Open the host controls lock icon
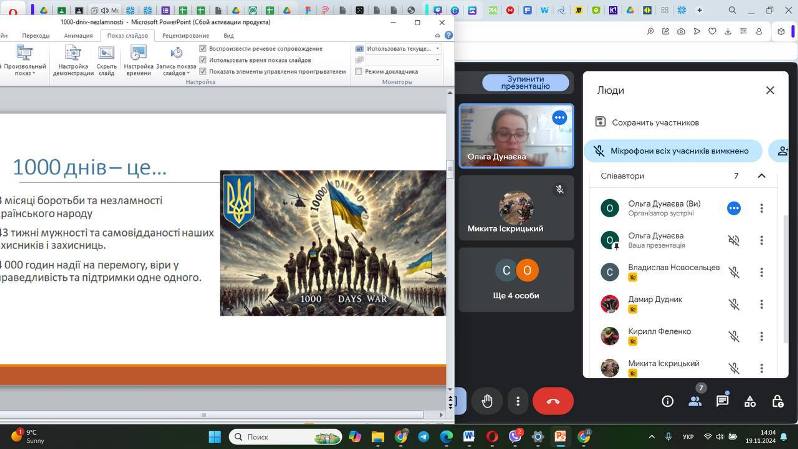Image resolution: width=798 pixels, height=449 pixels. 778,401
